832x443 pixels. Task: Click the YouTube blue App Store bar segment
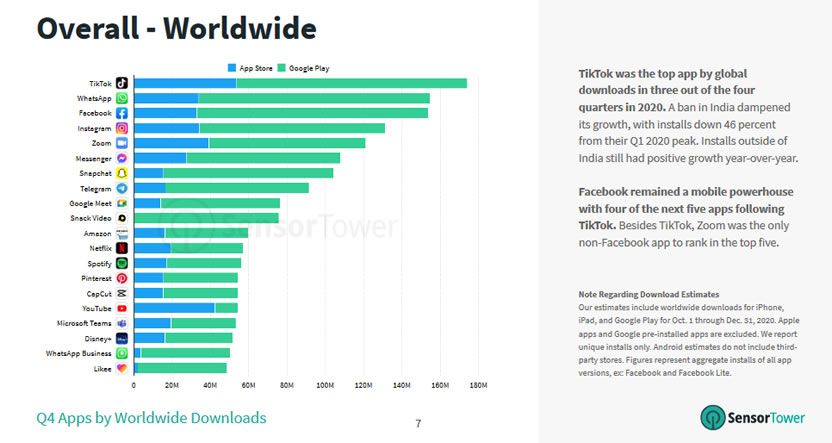coord(175,308)
